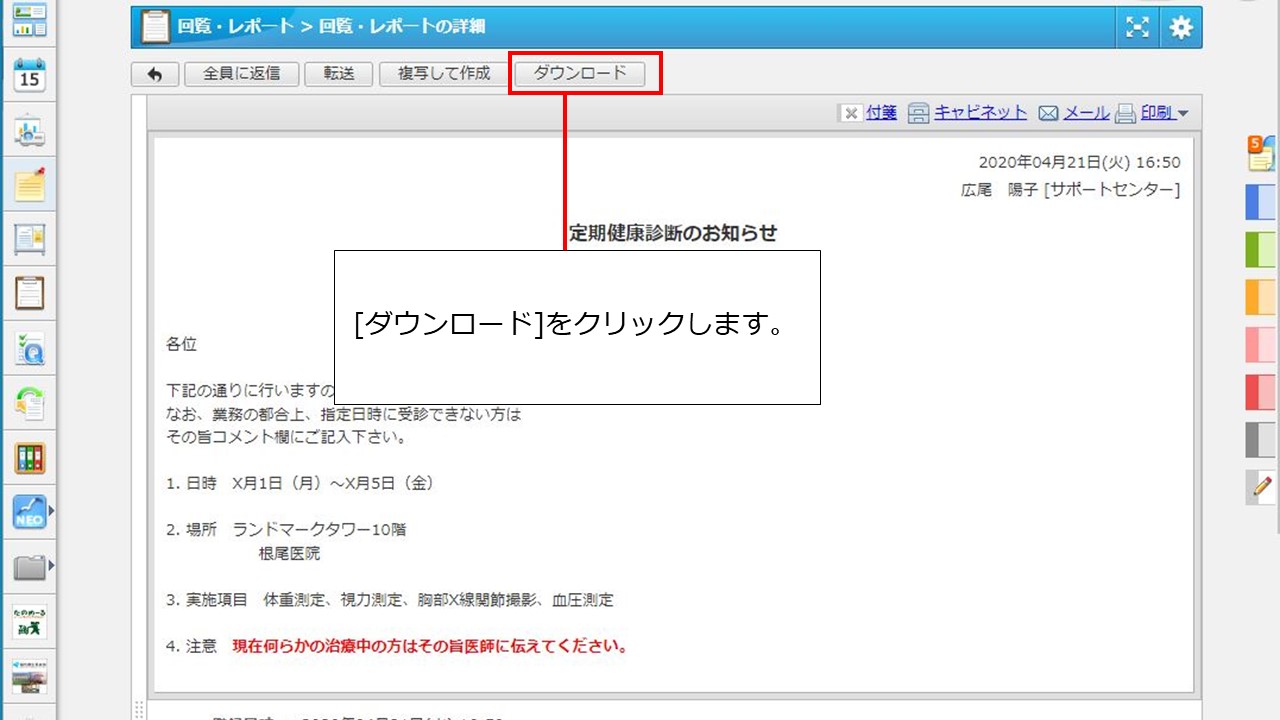Click the pencil edit icon on right edge
This screenshot has height=720, width=1280.
tap(1261, 487)
